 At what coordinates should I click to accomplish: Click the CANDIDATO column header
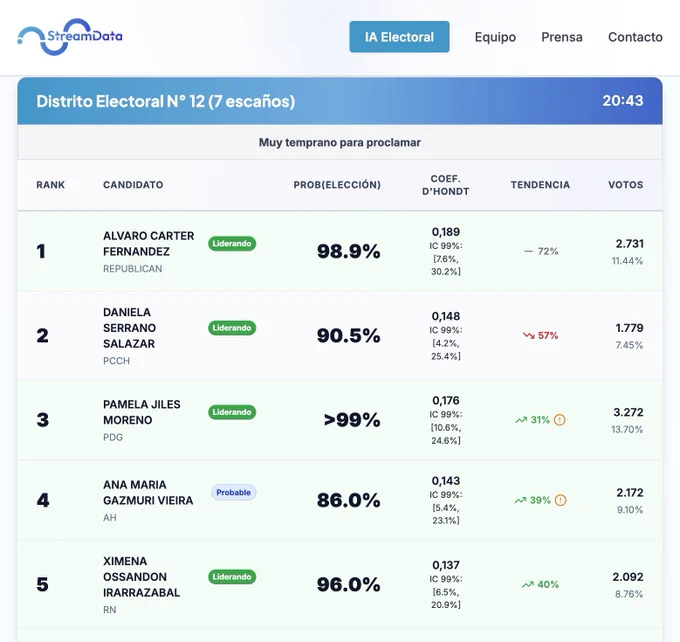[133, 185]
